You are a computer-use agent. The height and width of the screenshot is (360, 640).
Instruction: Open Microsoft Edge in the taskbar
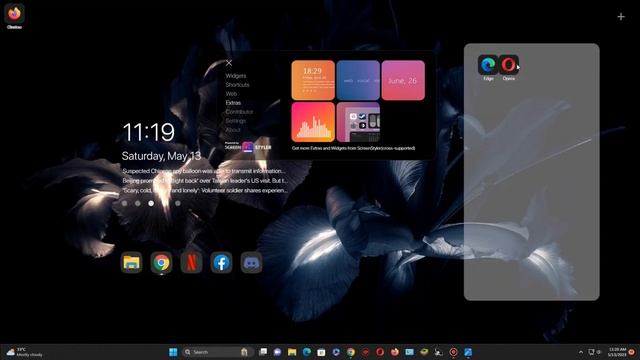tap(307, 352)
